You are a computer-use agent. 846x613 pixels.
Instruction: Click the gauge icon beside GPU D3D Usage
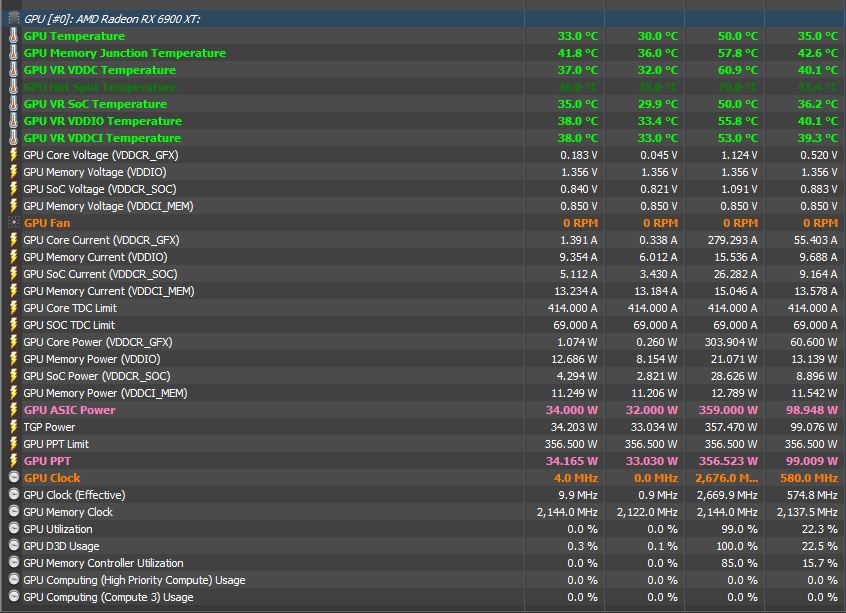pyautogui.click(x=14, y=545)
